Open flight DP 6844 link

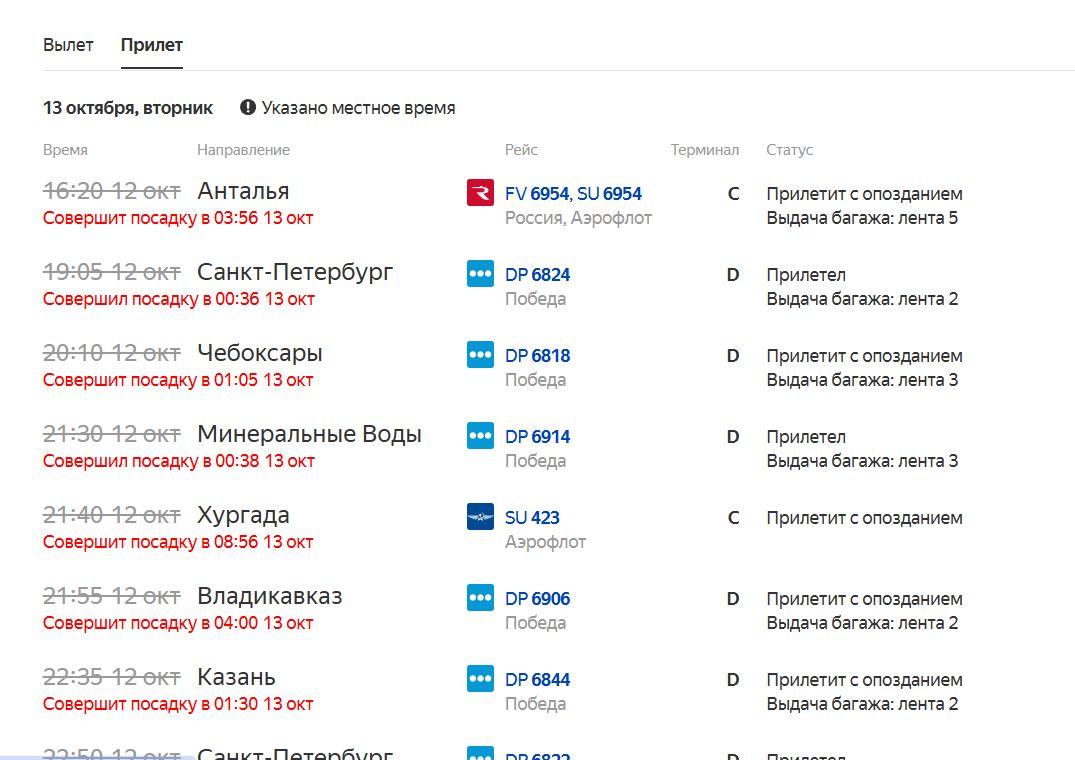pyautogui.click(x=538, y=680)
